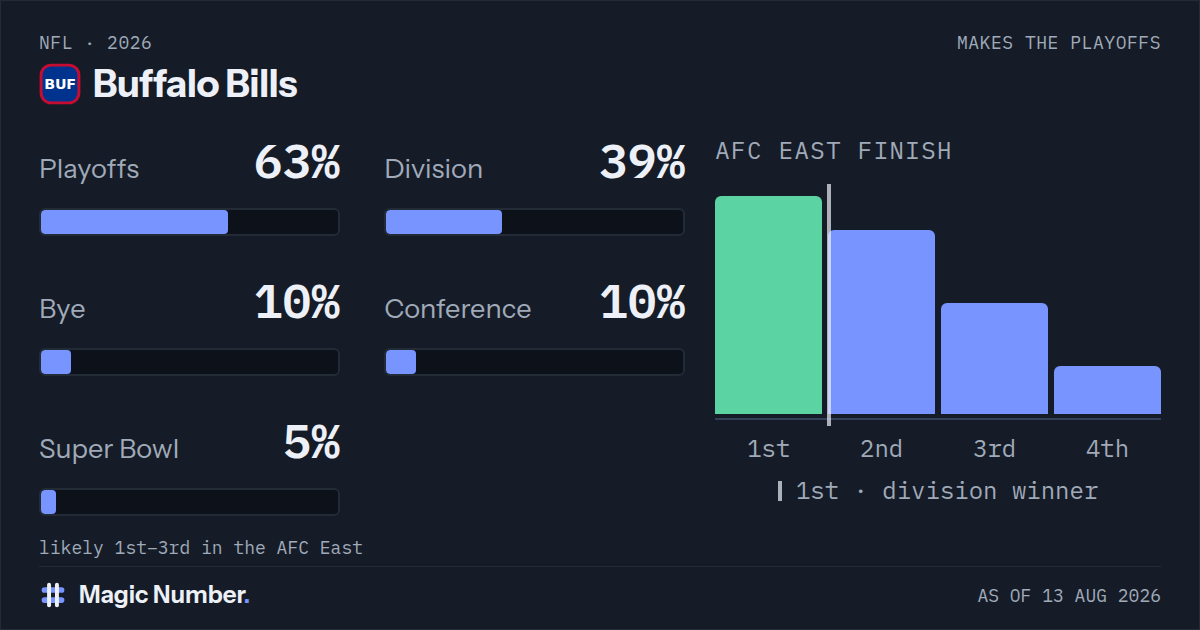Click the 1st axis label
The image size is (1200, 630).
pyautogui.click(x=768, y=449)
